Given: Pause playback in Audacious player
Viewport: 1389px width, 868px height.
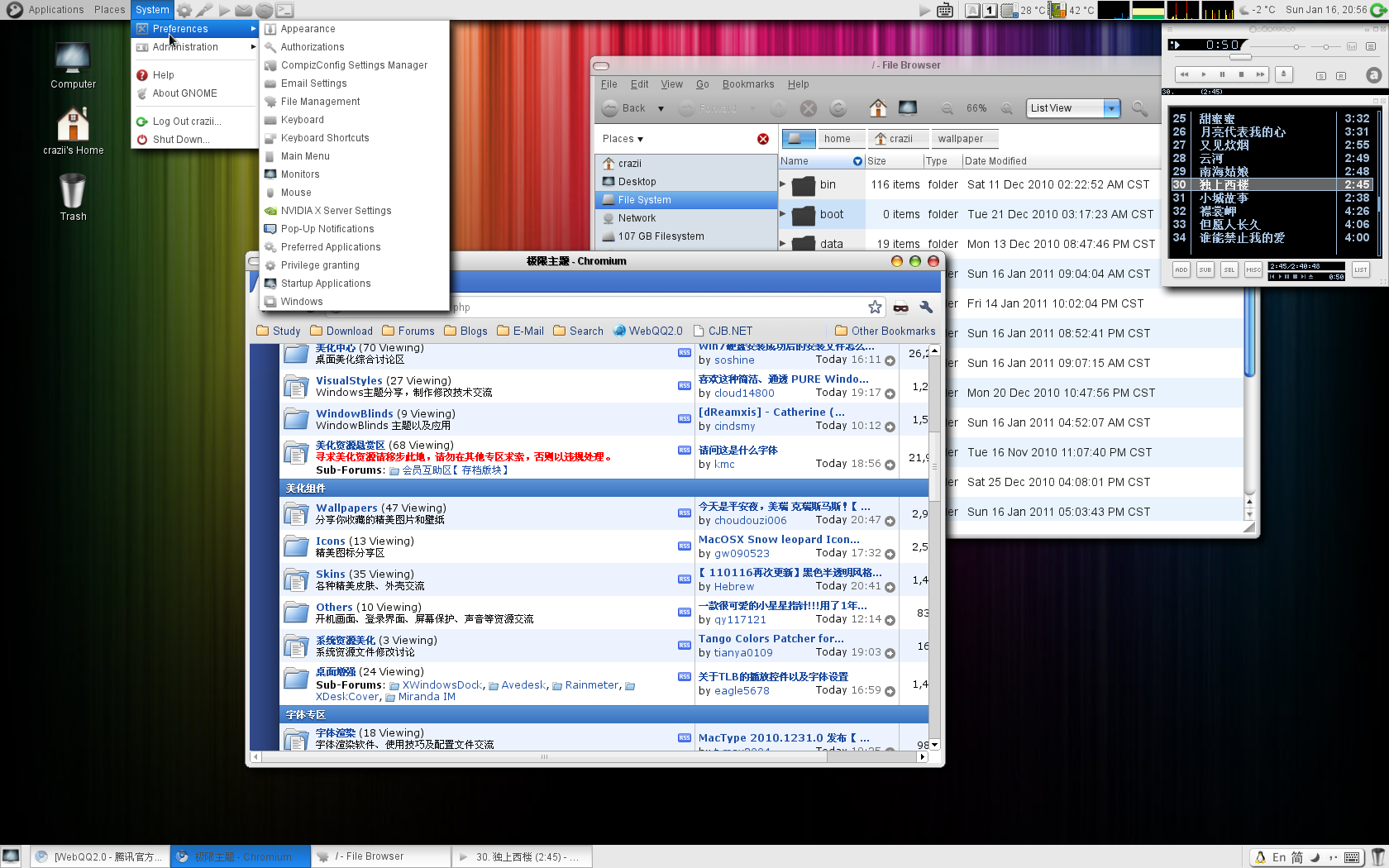Looking at the screenshot, I should (x=1222, y=74).
